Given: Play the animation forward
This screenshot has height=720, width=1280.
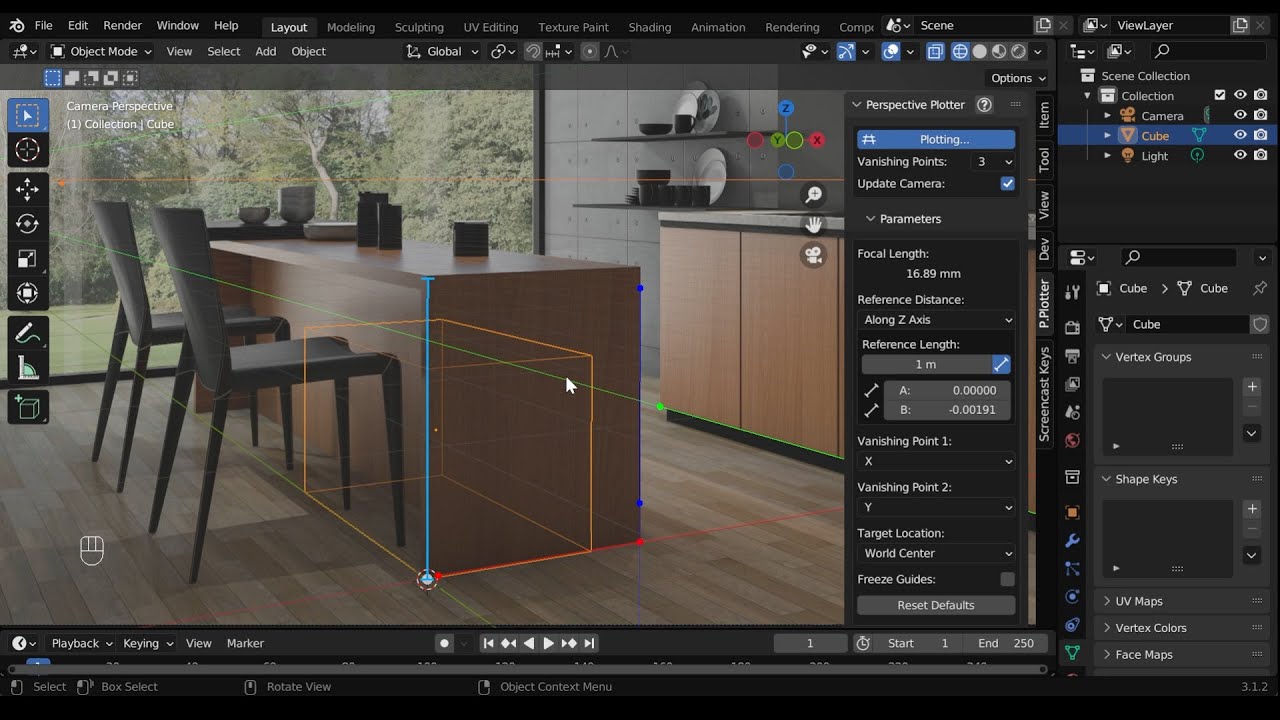Looking at the screenshot, I should coord(548,643).
